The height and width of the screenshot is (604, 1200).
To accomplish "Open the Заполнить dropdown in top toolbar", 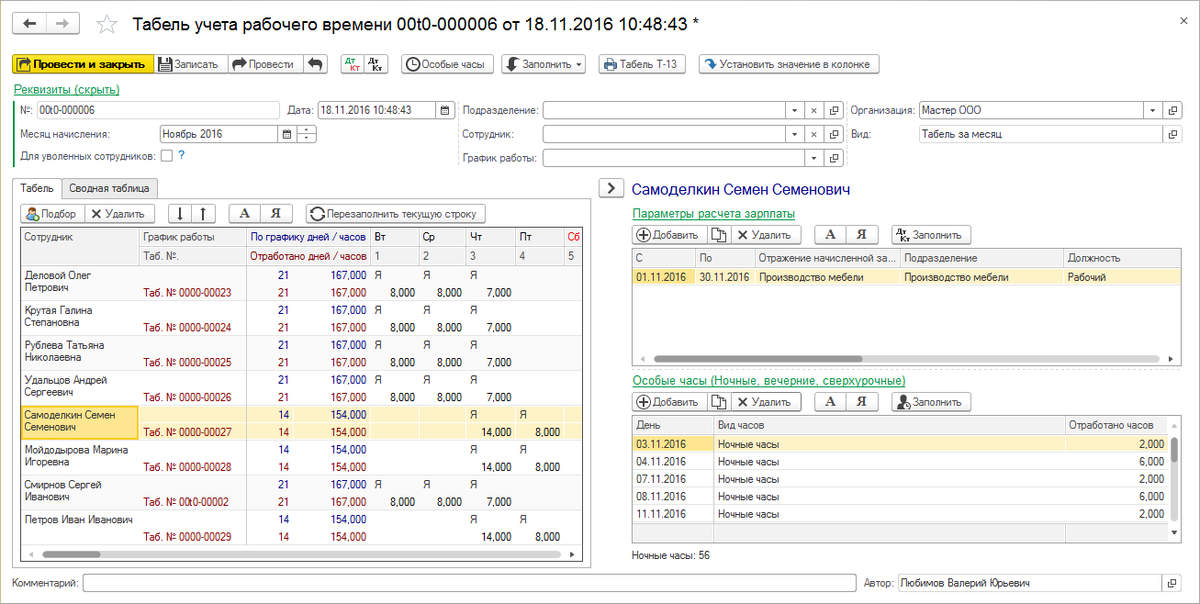I will [545, 64].
